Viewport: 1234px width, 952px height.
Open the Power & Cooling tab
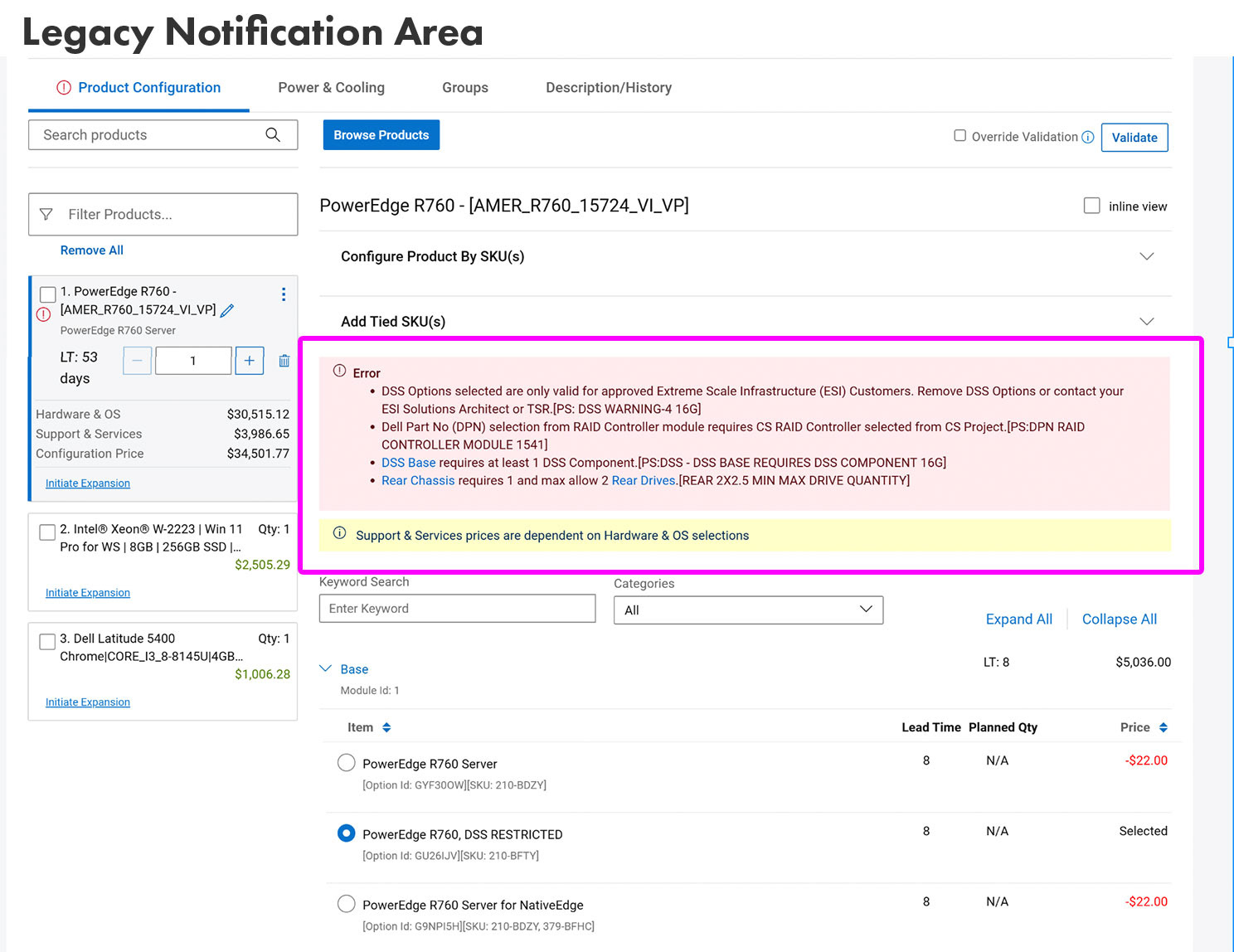(331, 87)
